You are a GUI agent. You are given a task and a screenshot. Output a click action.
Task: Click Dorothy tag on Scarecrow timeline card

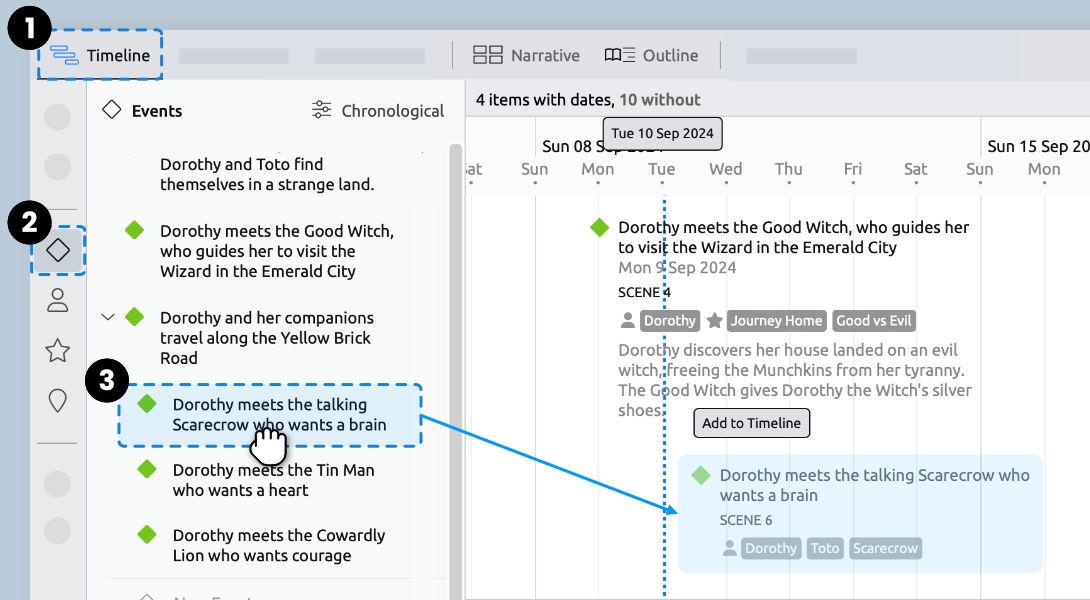pyautogui.click(x=771, y=548)
